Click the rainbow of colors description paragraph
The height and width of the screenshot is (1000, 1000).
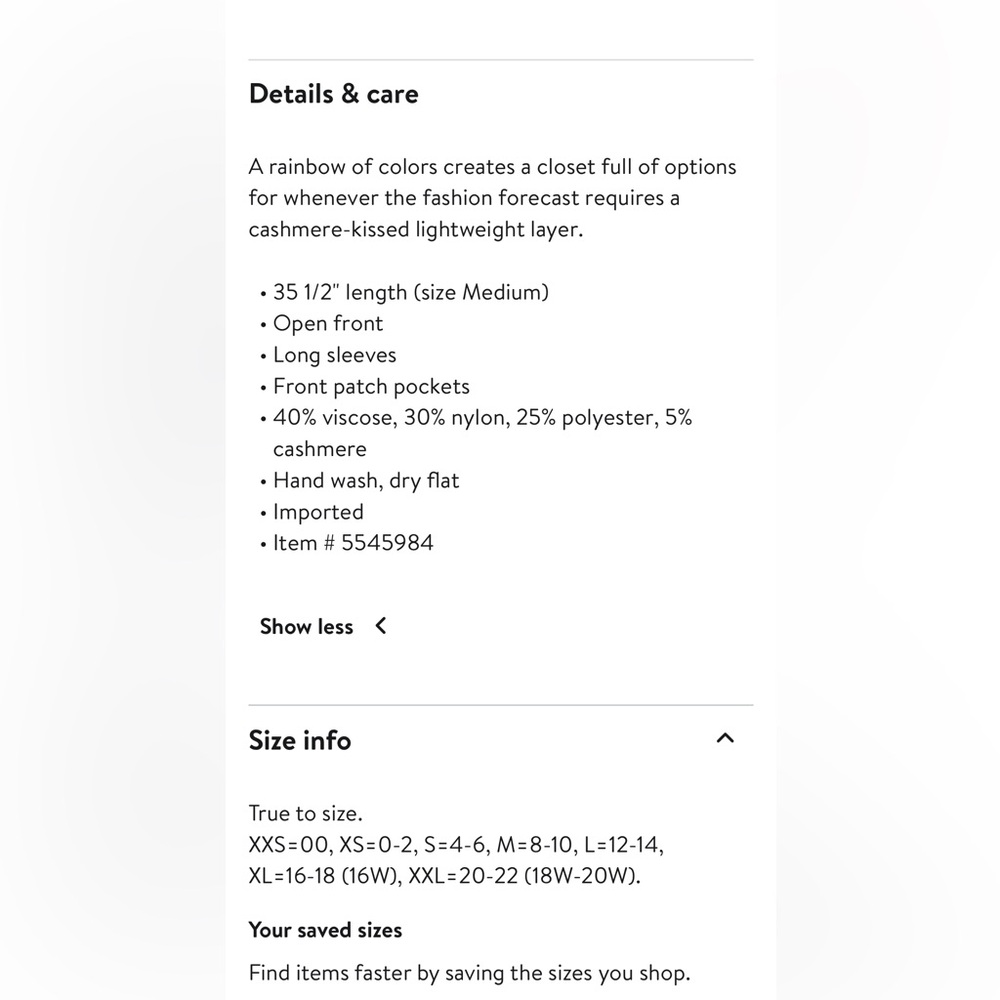(492, 198)
